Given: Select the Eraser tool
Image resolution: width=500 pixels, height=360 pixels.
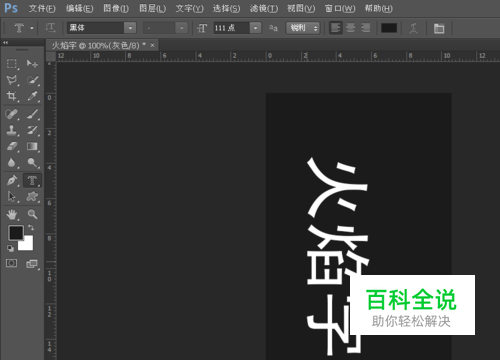Looking at the screenshot, I should [12, 146].
